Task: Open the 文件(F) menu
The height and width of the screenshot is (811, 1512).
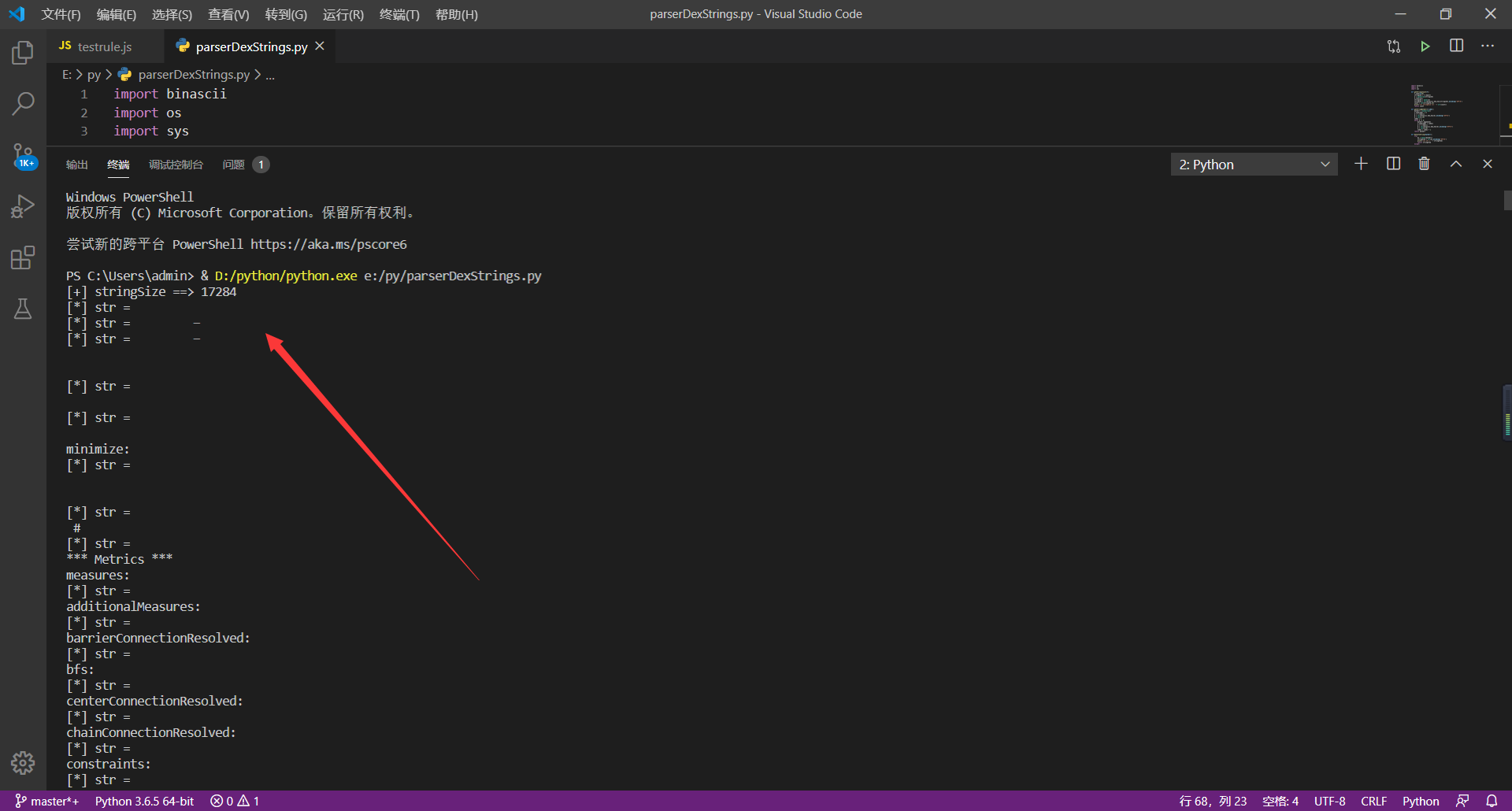Action: [61, 14]
